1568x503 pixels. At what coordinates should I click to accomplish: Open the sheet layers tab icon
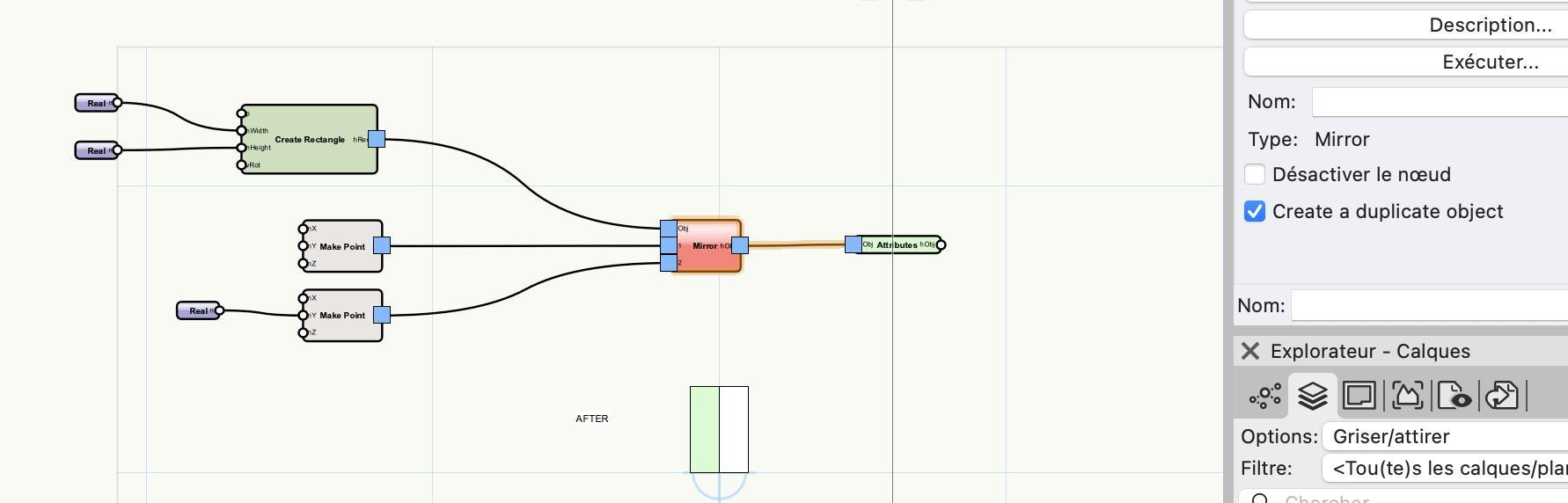tap(1359, 397)
